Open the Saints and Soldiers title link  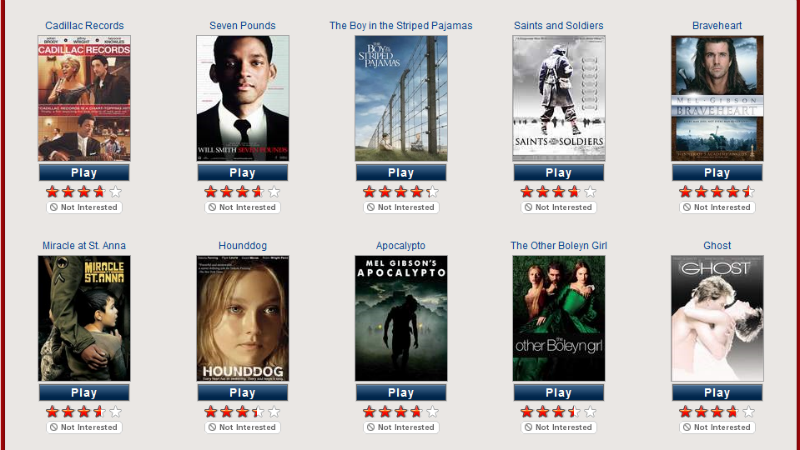[x=559, y=26]
